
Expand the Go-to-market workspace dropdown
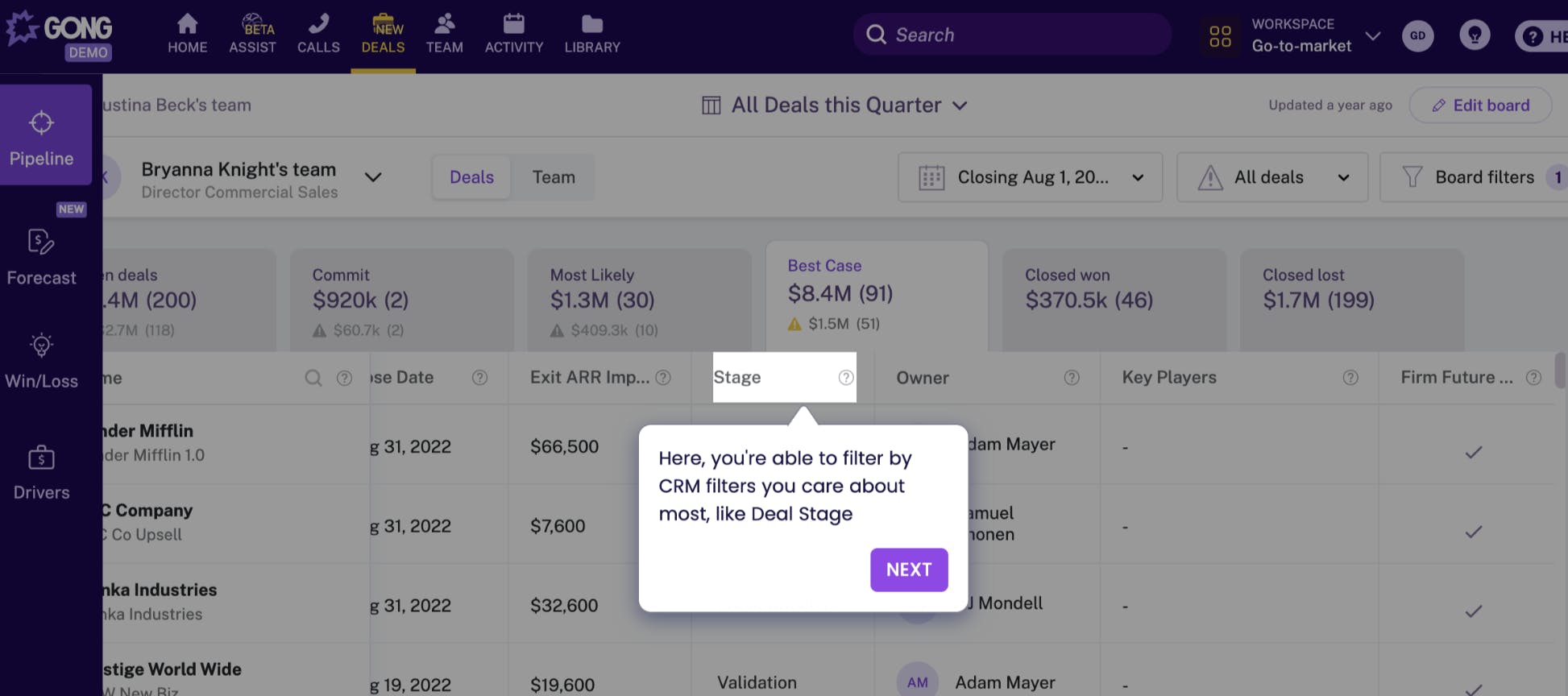[x=1373, y=35]
